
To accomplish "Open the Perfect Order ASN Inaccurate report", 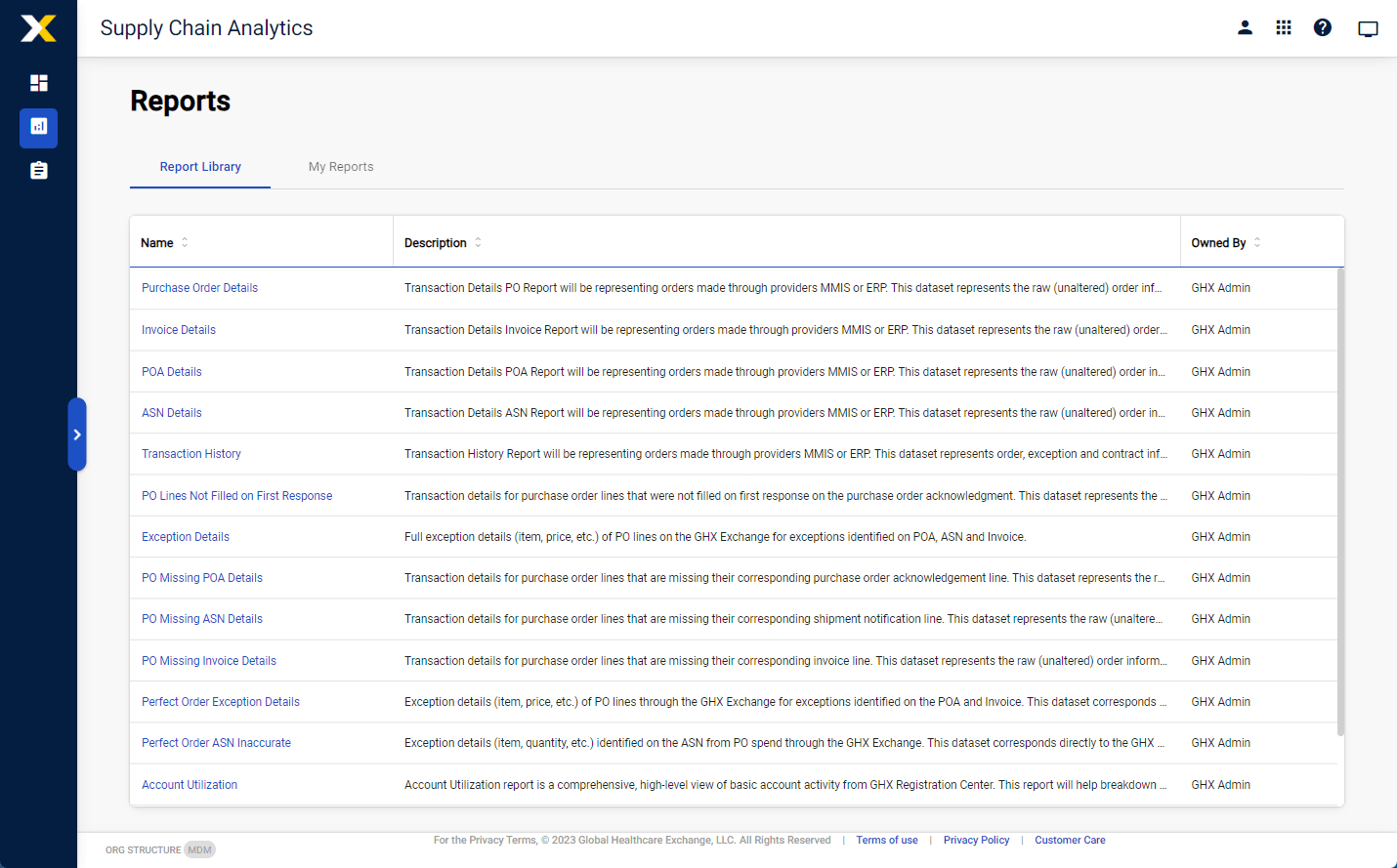I will pyautogui.click(x=216, y=743).
